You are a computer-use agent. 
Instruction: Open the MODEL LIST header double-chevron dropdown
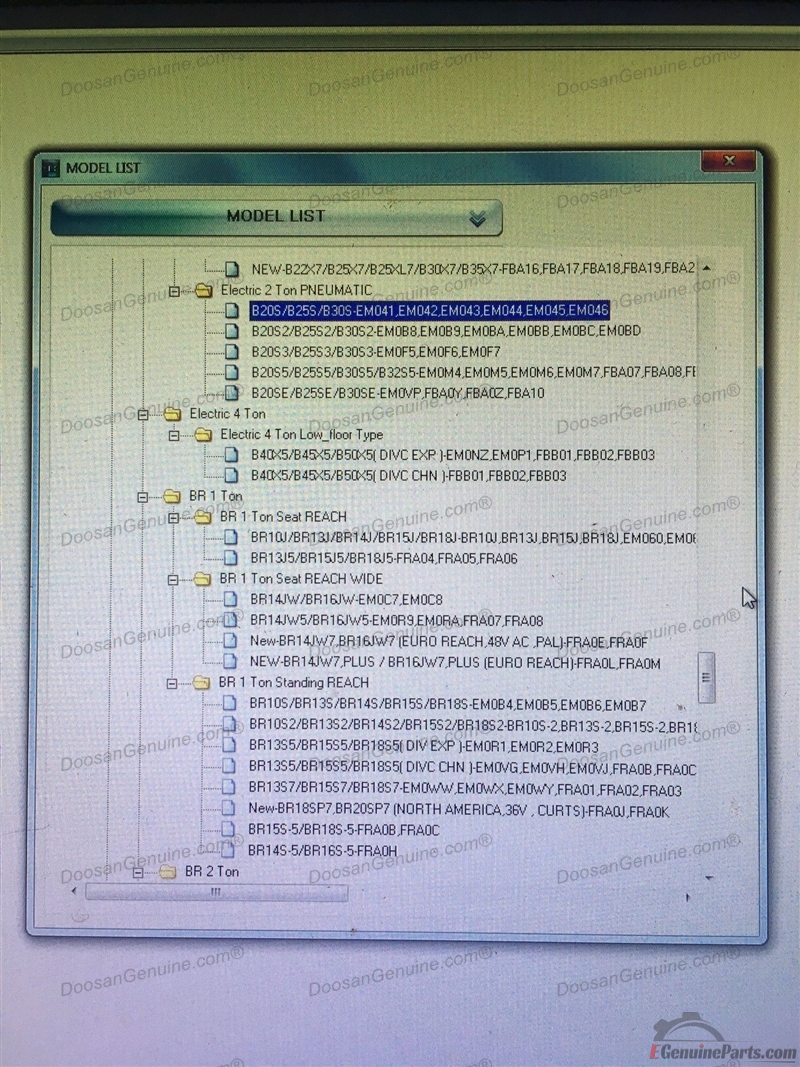[x=477, y=218]
